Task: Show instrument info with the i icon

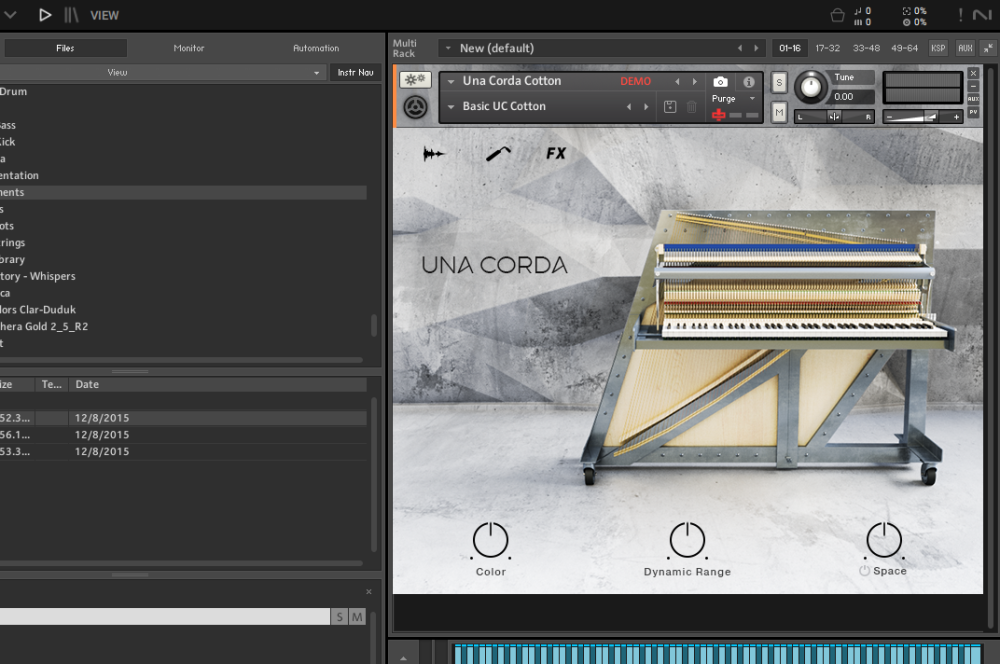Action: point(749,82)
